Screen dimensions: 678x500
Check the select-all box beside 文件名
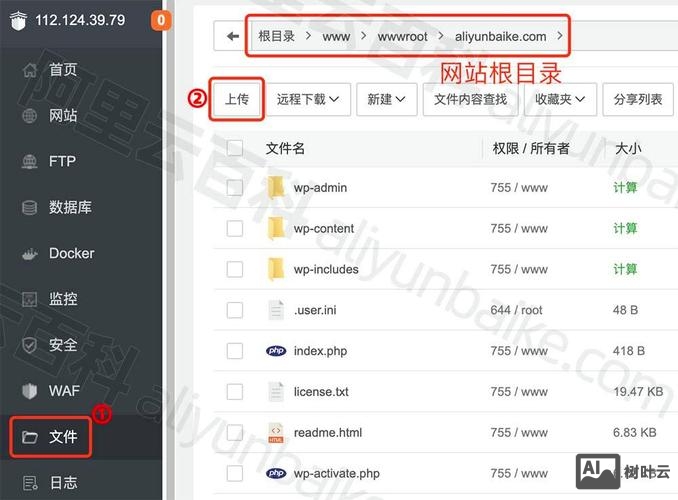(235, 148)
